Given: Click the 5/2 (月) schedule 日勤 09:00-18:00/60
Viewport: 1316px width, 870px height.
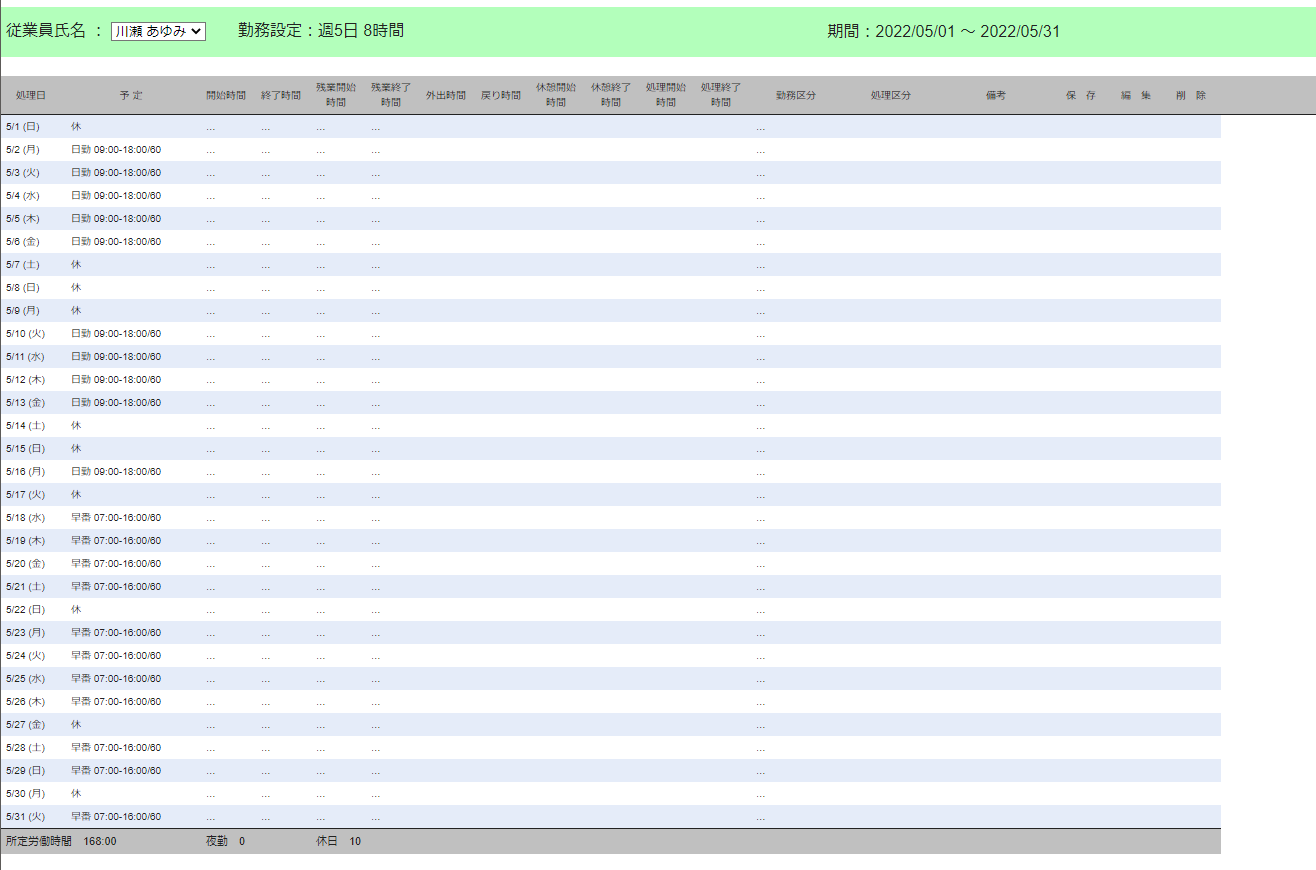Looking at the screenshot, I should (116, 150).
